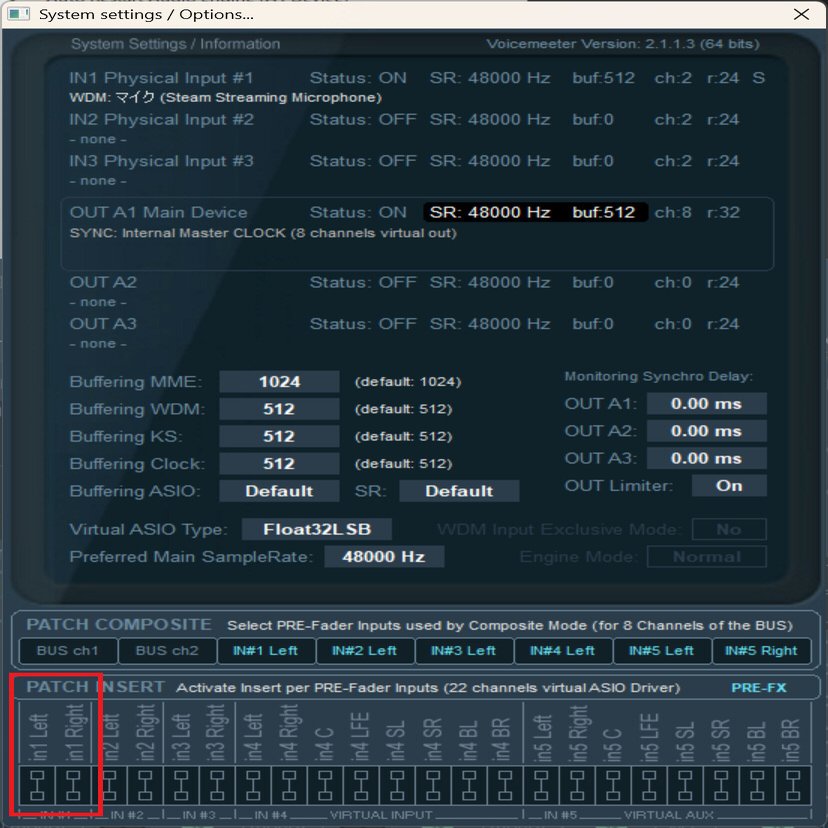Toggle insert icon for in5 Right

click(577, 785)
